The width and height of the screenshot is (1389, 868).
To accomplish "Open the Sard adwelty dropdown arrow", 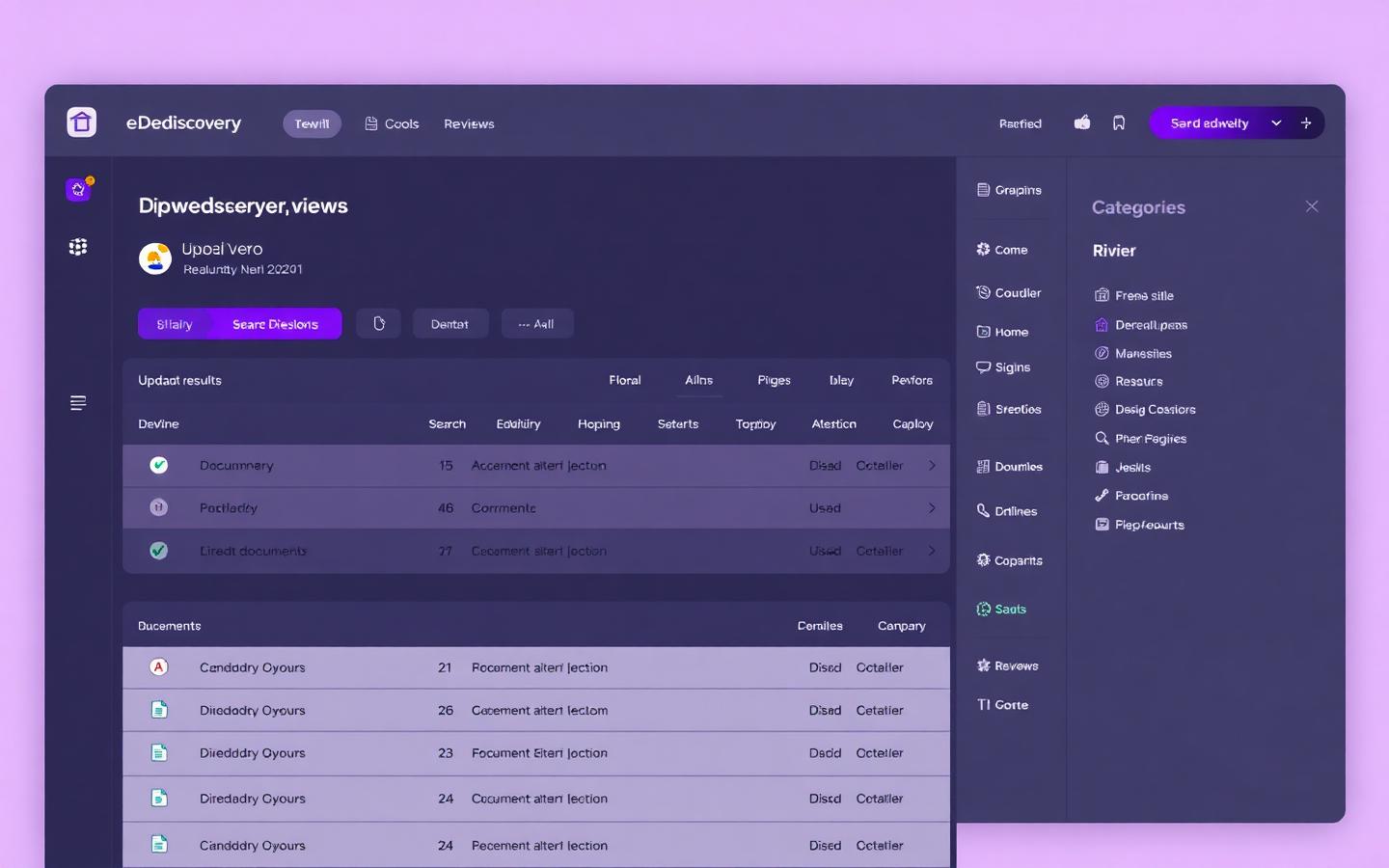I will click(x=1276, y=122).
